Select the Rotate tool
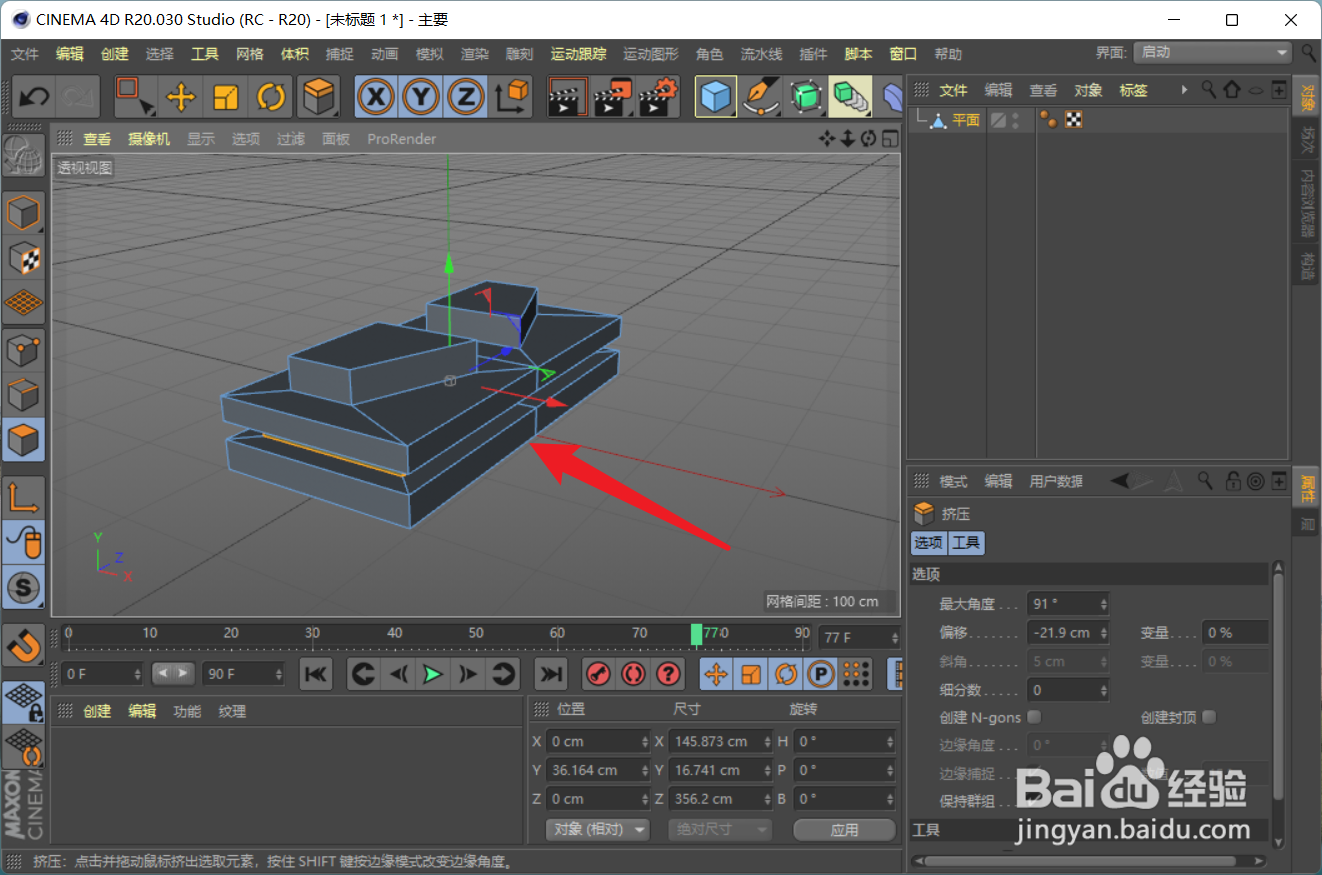This screenshot has width=1322, height=875. (268, 96)
